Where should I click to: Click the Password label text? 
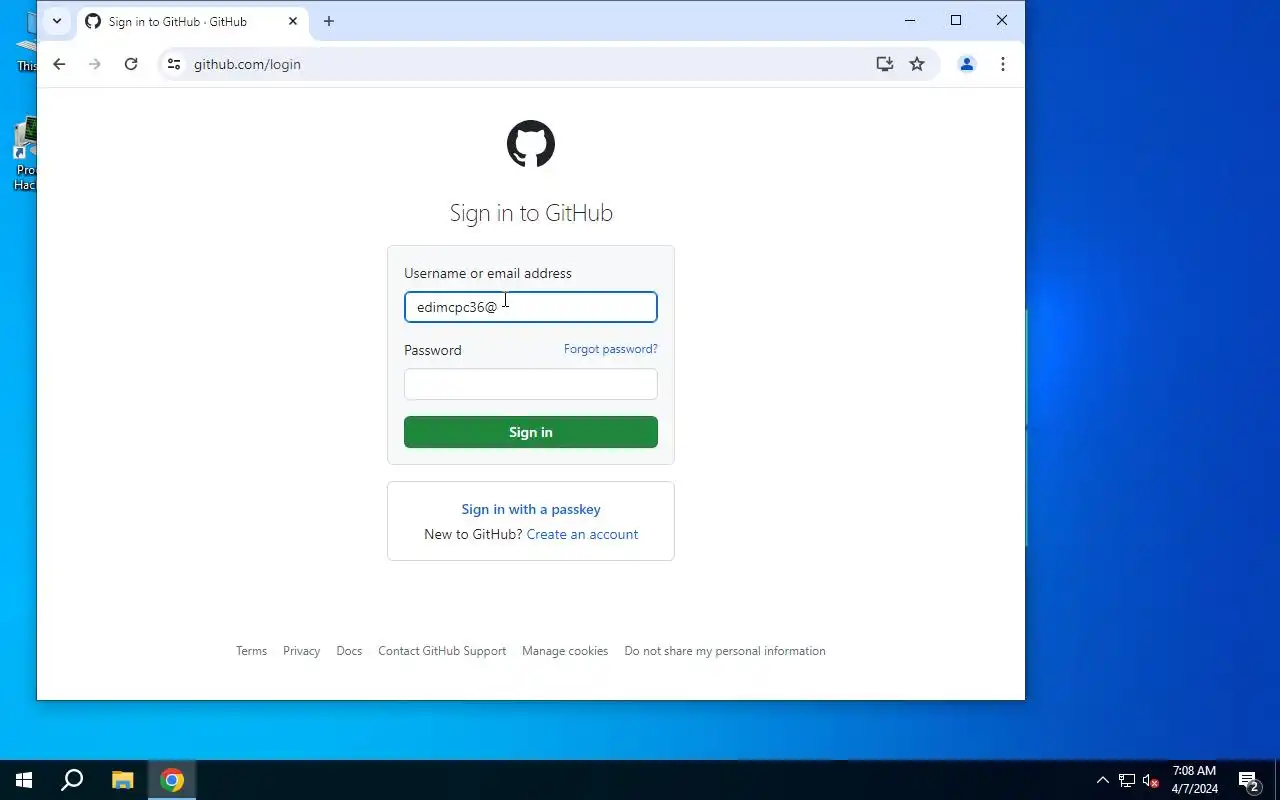433,350
